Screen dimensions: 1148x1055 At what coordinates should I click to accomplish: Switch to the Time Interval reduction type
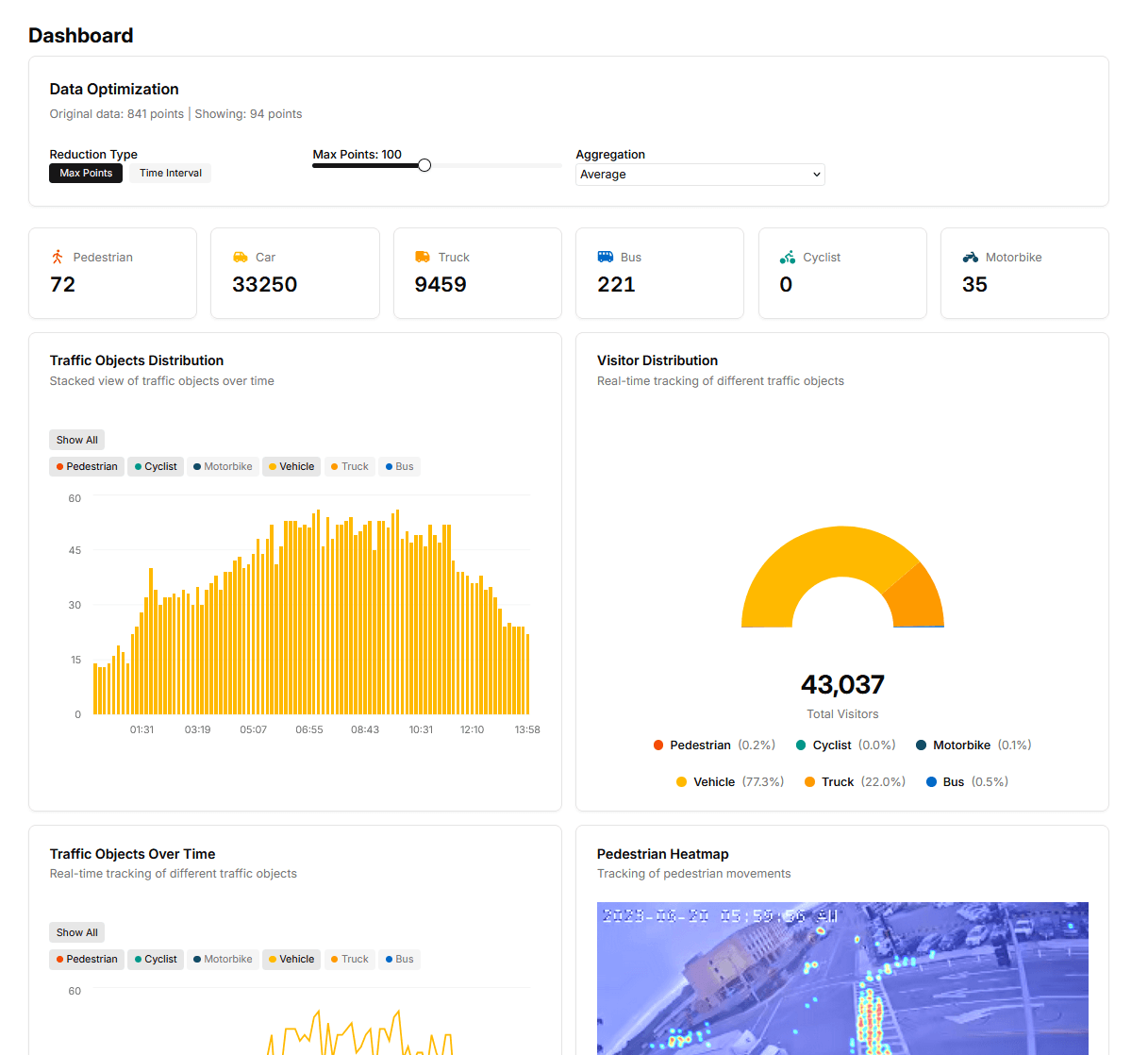(170, 173)
